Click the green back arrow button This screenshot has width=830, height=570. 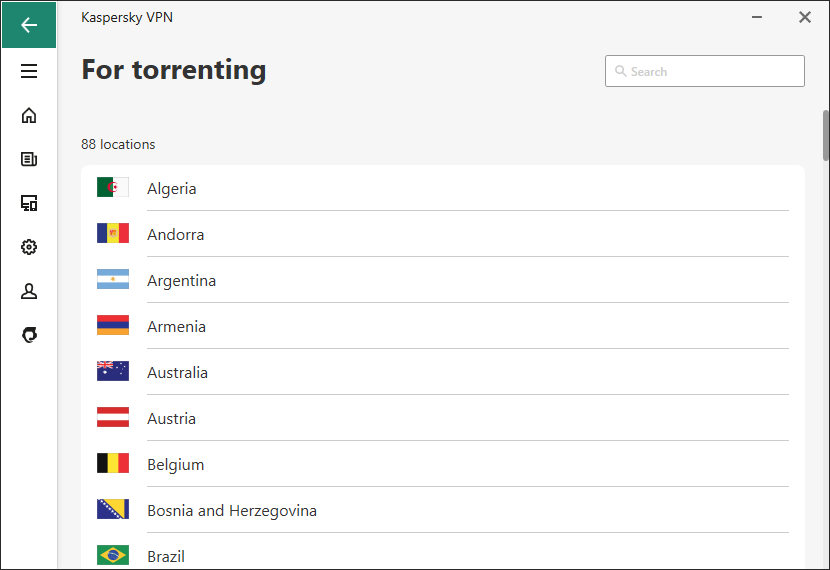point(29,25)
